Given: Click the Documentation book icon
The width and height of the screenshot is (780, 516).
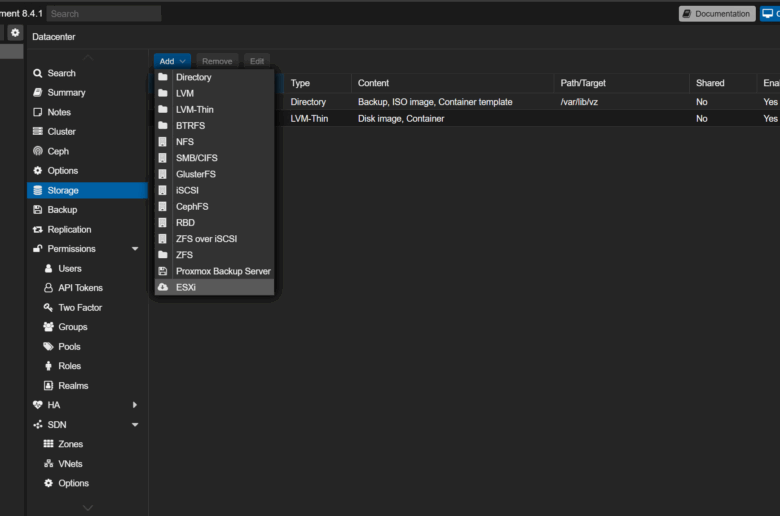Looking at the screenshot, I should pos(687,14).
